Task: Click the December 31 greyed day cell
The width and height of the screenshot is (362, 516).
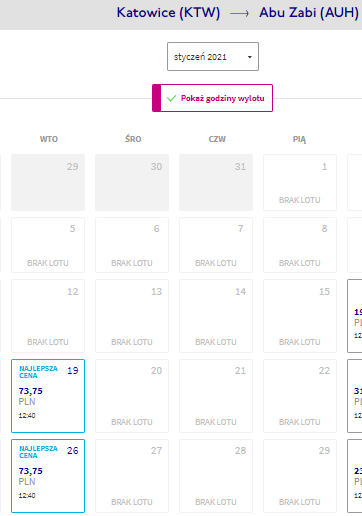Action: (x=216, y=182)
